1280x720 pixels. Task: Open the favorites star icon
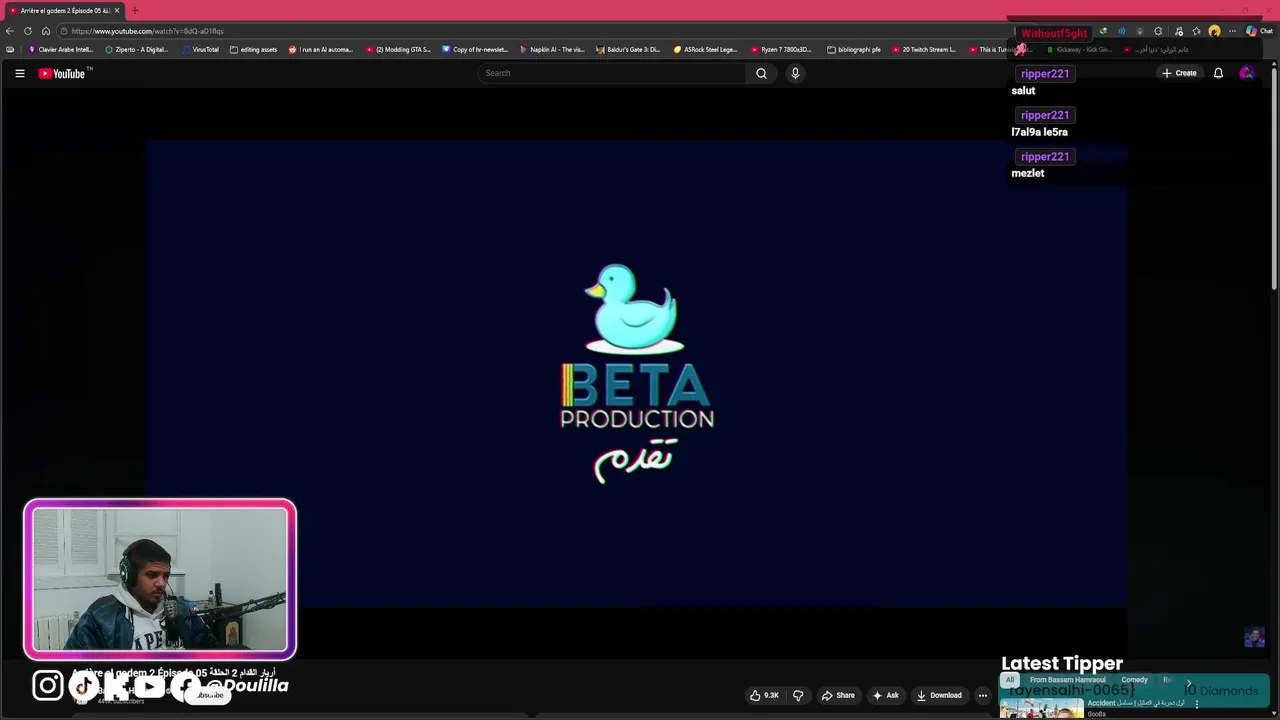(x=1196, y=31)
